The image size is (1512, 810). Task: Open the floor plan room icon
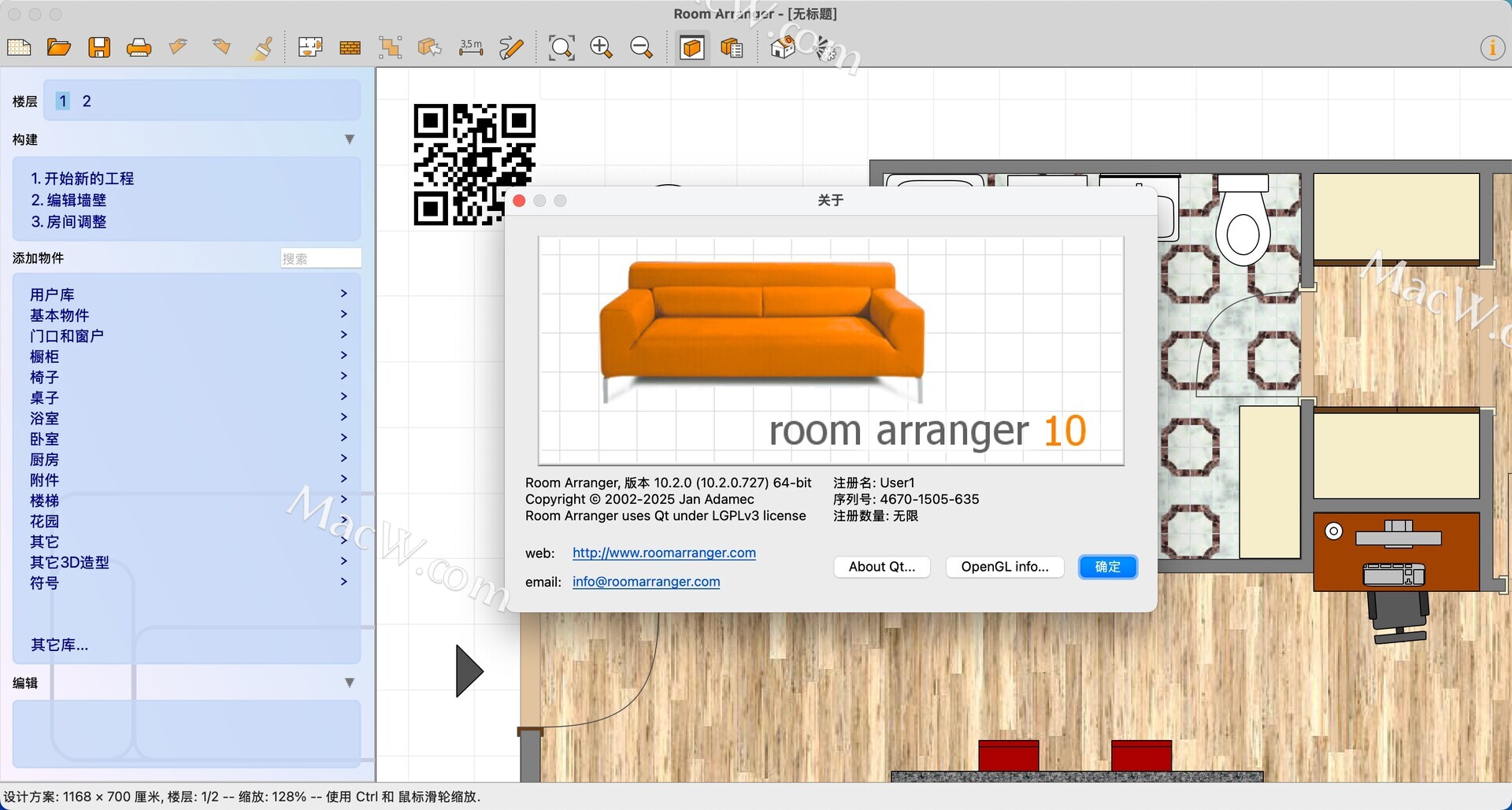pyautogui.click(x=310, y=47)
